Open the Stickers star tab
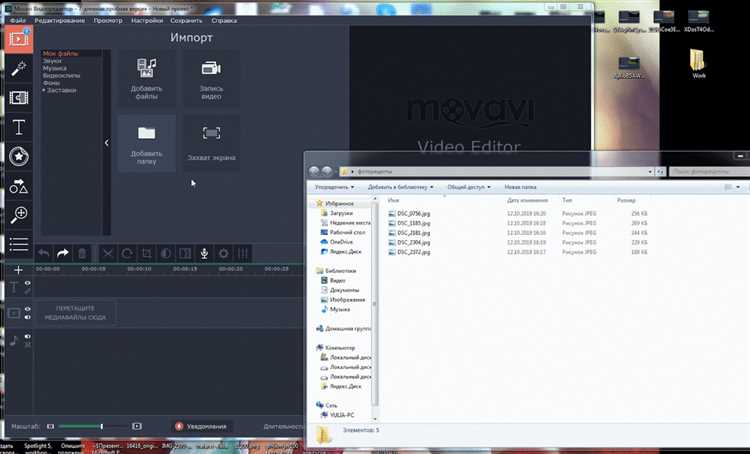 coord(19,156)
